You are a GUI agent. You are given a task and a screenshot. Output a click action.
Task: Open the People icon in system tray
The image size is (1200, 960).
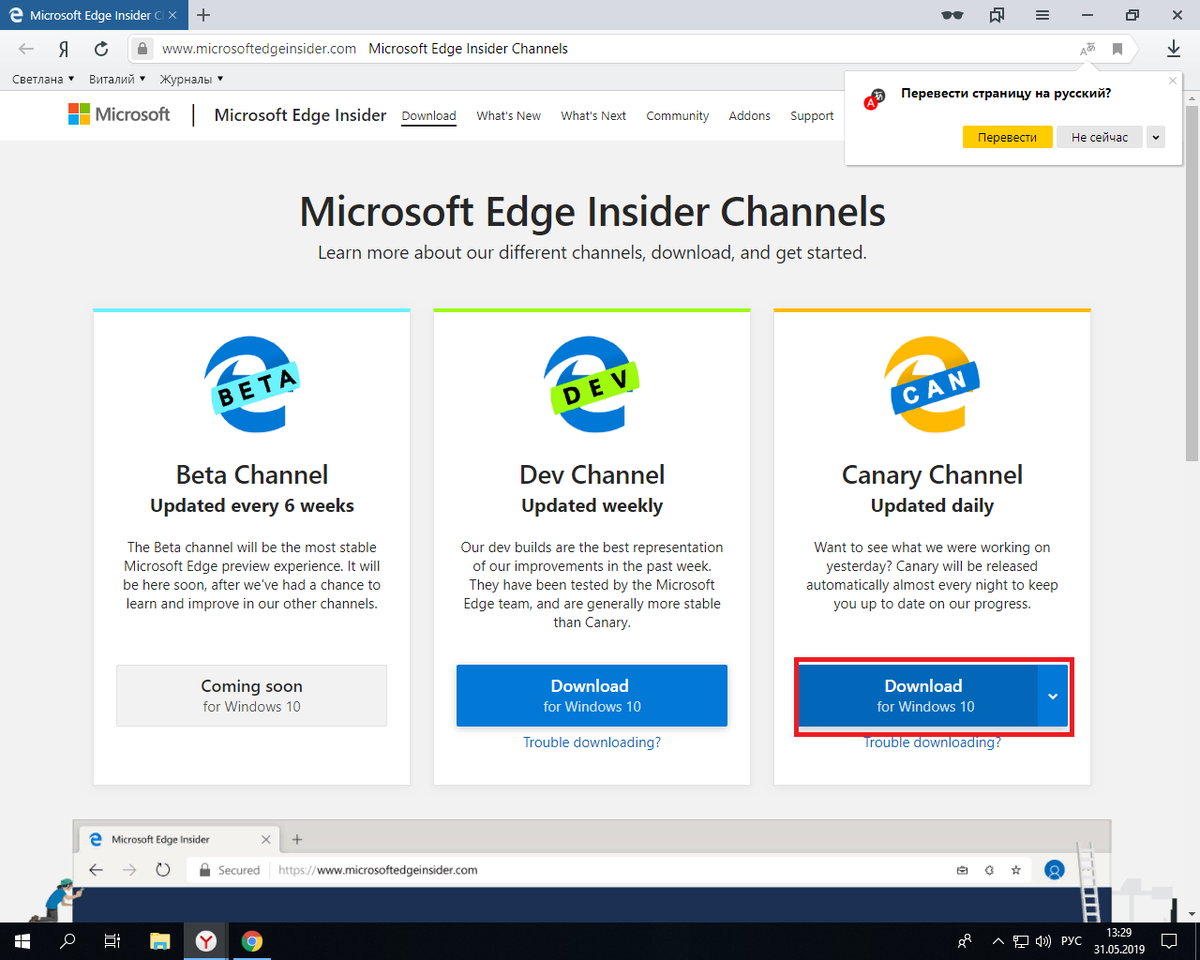coord(965,941)
